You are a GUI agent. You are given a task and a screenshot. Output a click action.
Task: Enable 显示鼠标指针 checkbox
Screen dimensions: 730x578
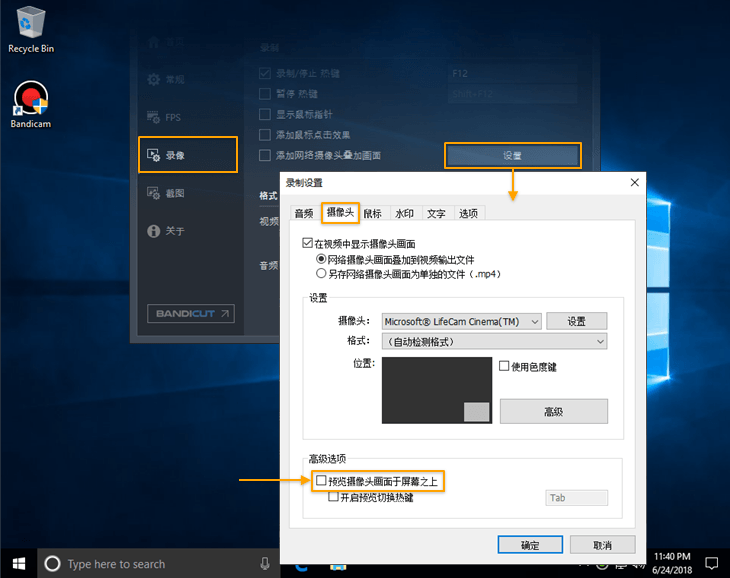(265, 114)
